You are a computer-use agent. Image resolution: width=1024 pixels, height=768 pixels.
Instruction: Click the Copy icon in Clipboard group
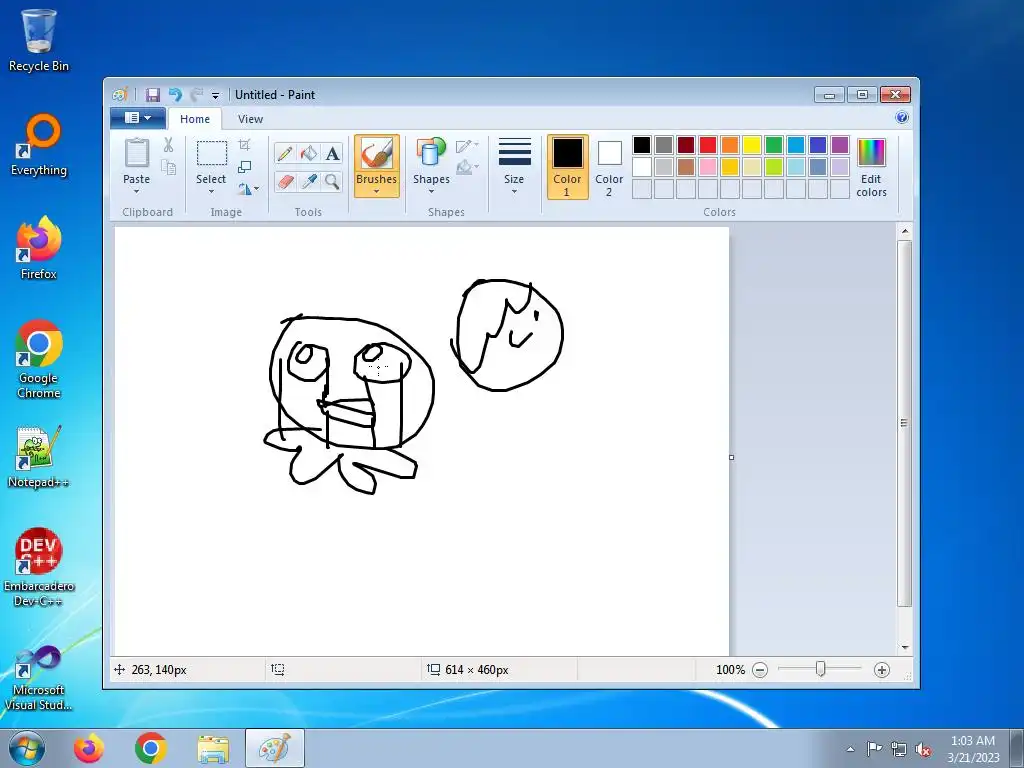[x=168, y=168]
